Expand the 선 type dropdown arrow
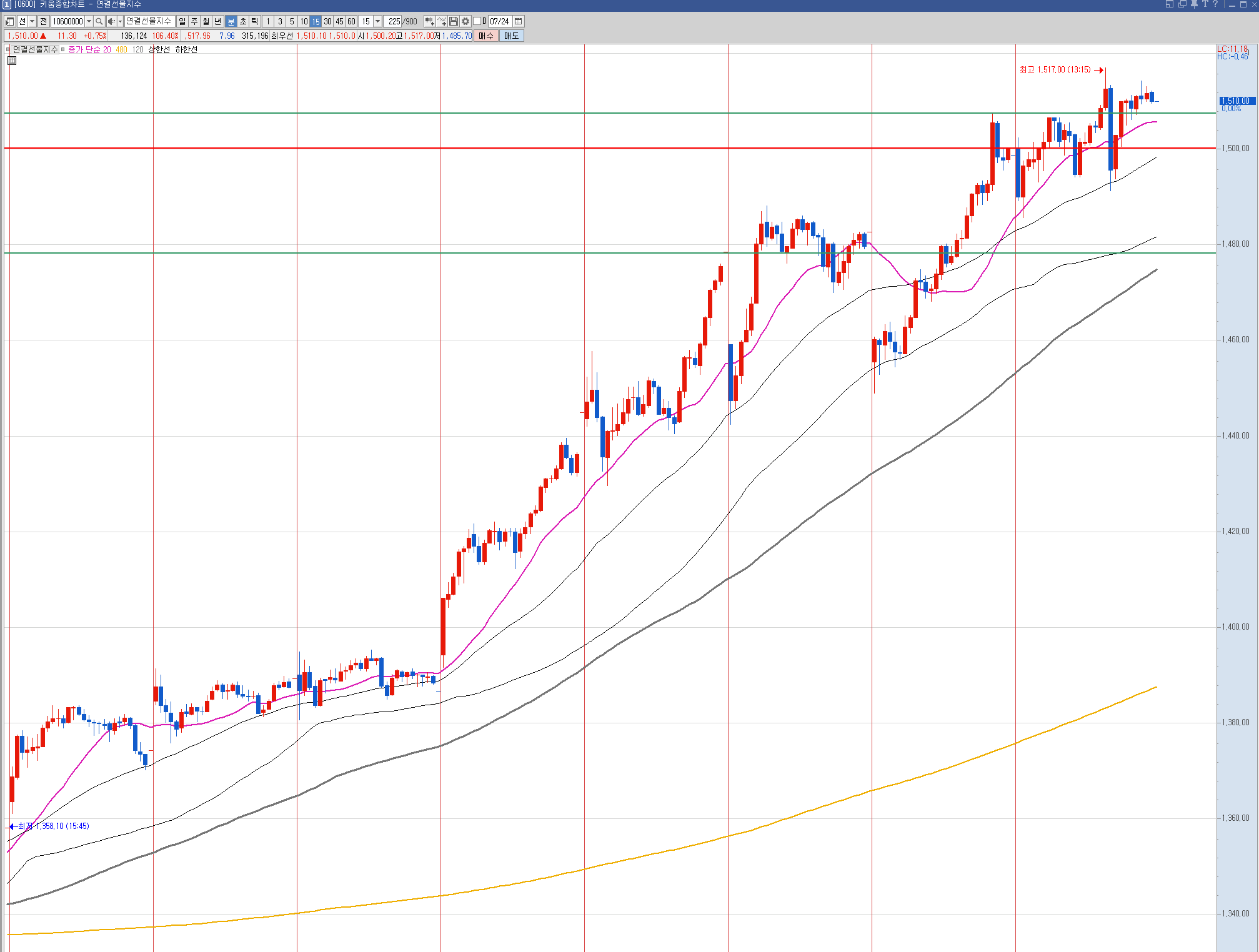Viewport: 1259px width, 952px height. (32, 21)
